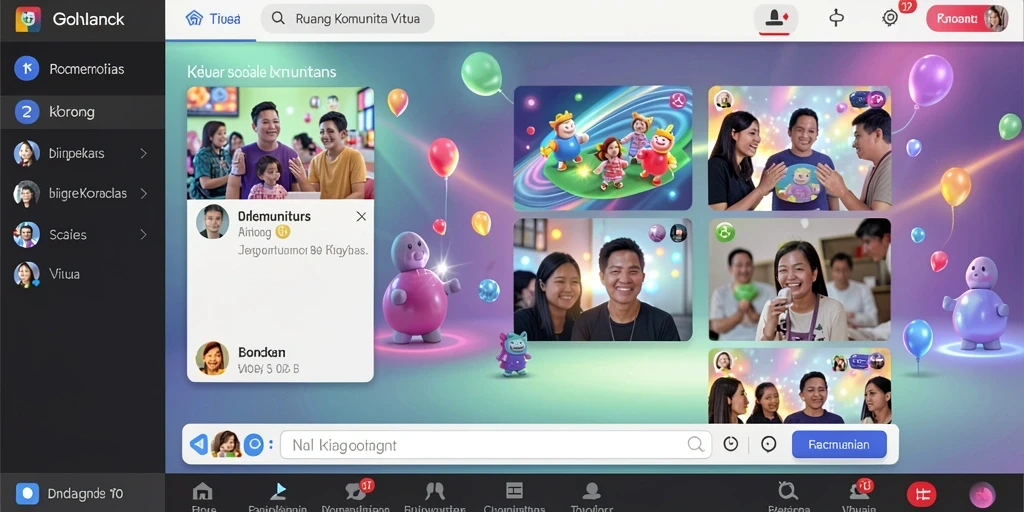Screen dimensions: 1024x512
Task: Expand the biigreKoraclas chevron
Action: click(144, 194)
